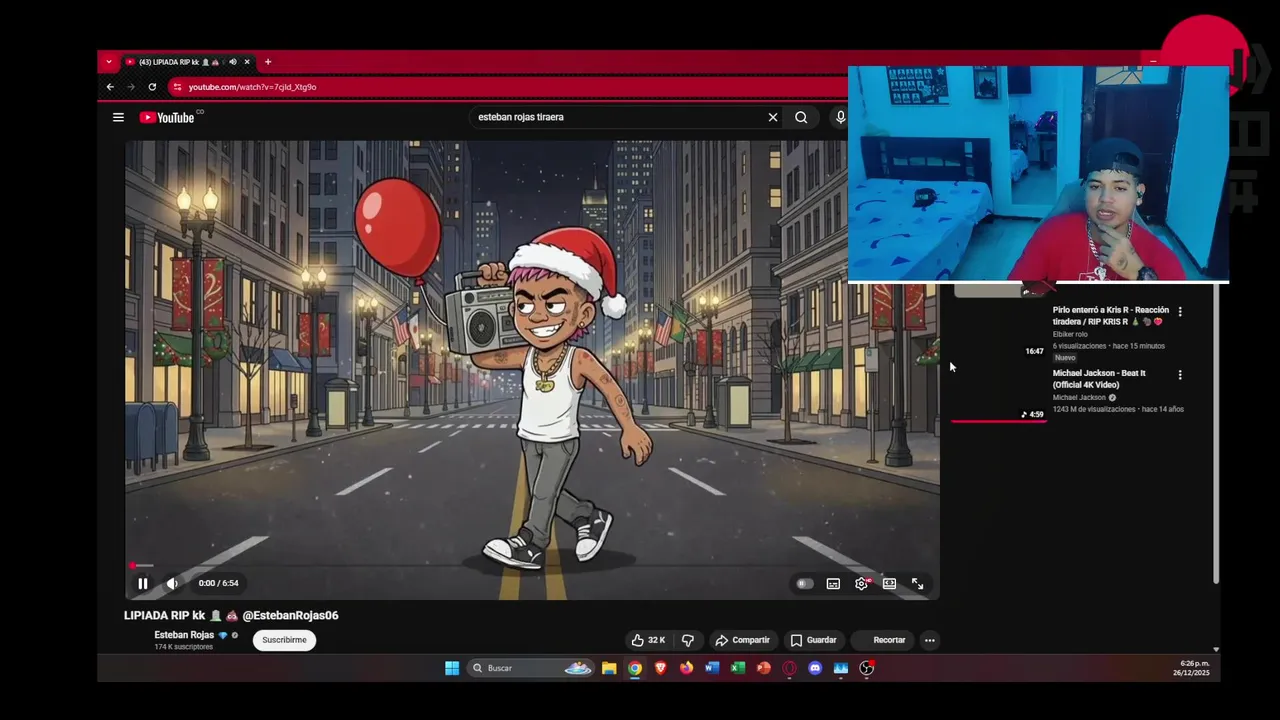
Task: Open Microsoft Excel from the taskbar
Action: (x=738, y=668)
